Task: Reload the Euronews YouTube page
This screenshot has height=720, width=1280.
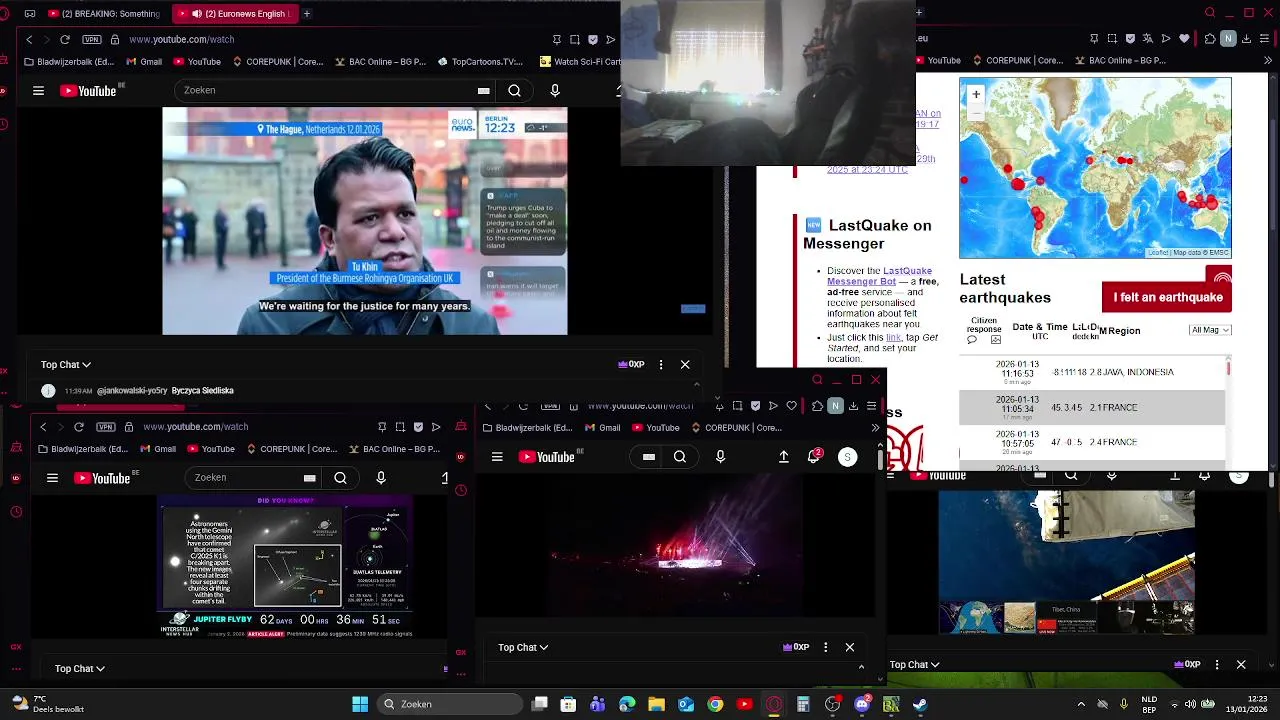Action: click(x=65, y=39)
